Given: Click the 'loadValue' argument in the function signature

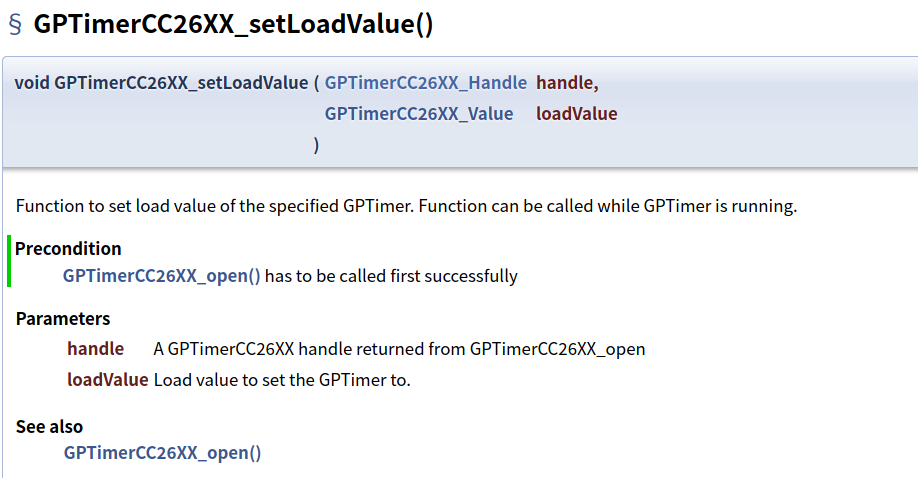Looking at the screenshot, I should [576, 114].
